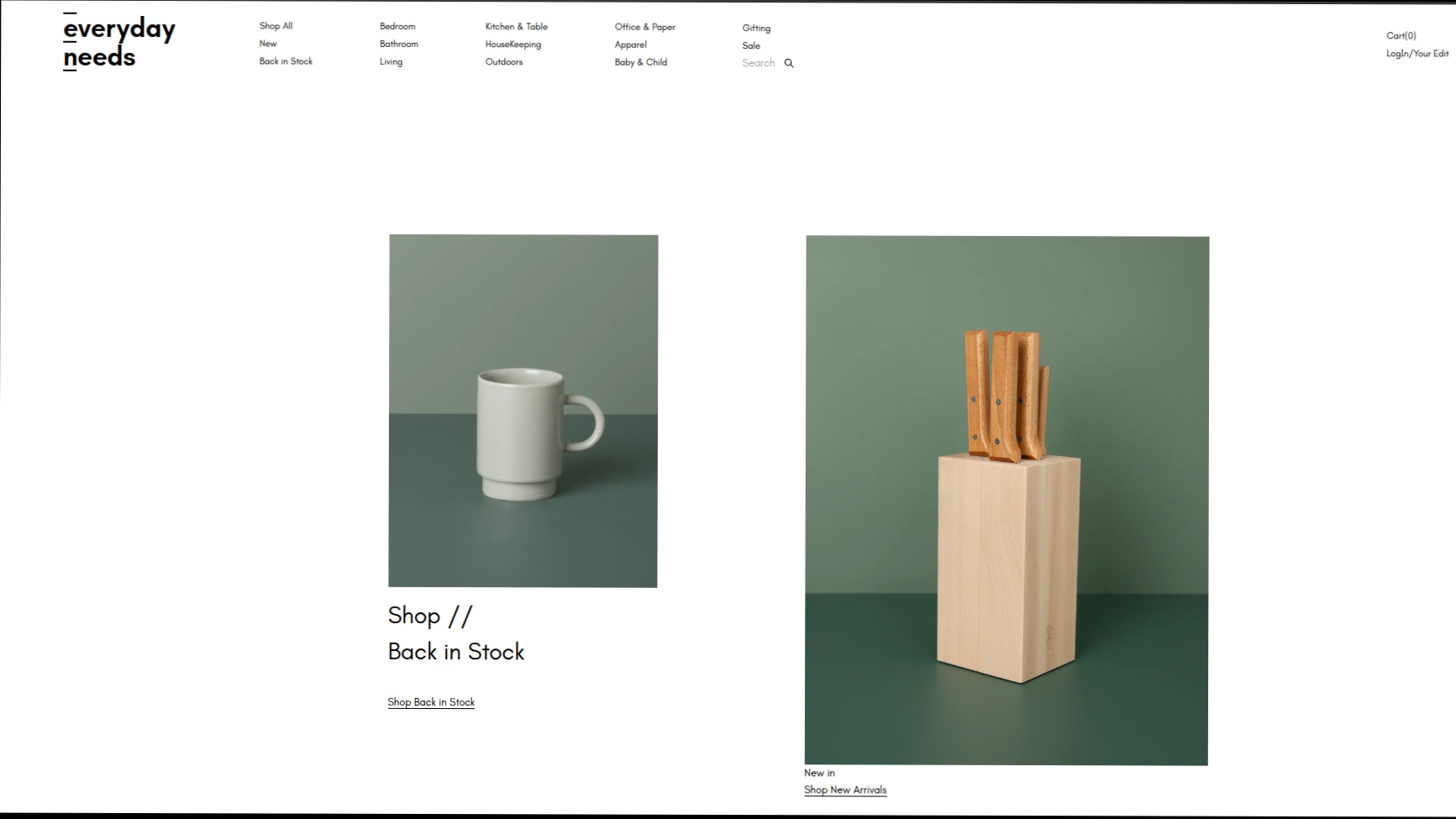The height and width of the screenshot is (819, 1456).
Task: Click the ceramic mug product image
Action: [x=523, y=411]
